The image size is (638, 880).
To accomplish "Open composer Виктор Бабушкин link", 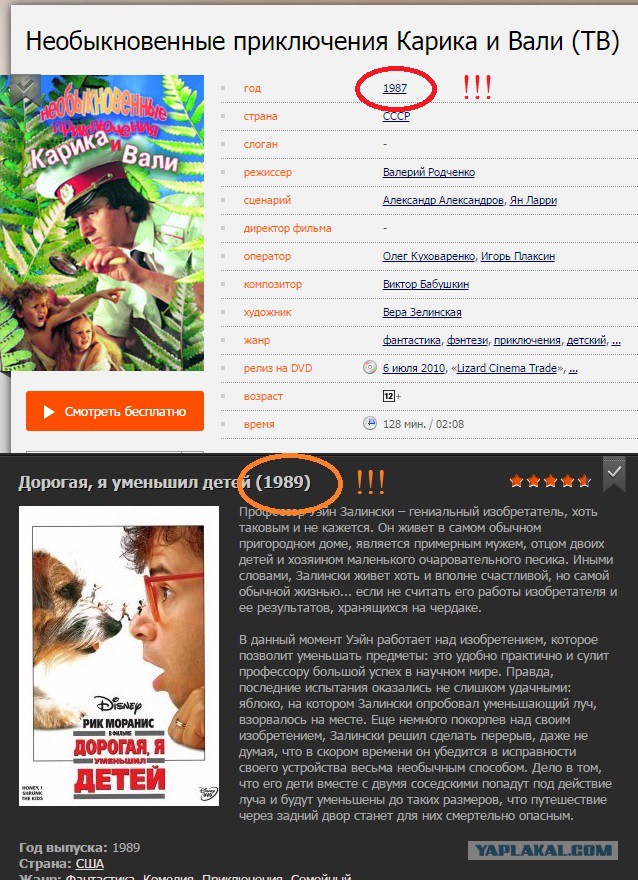I will tap(426, 284).
